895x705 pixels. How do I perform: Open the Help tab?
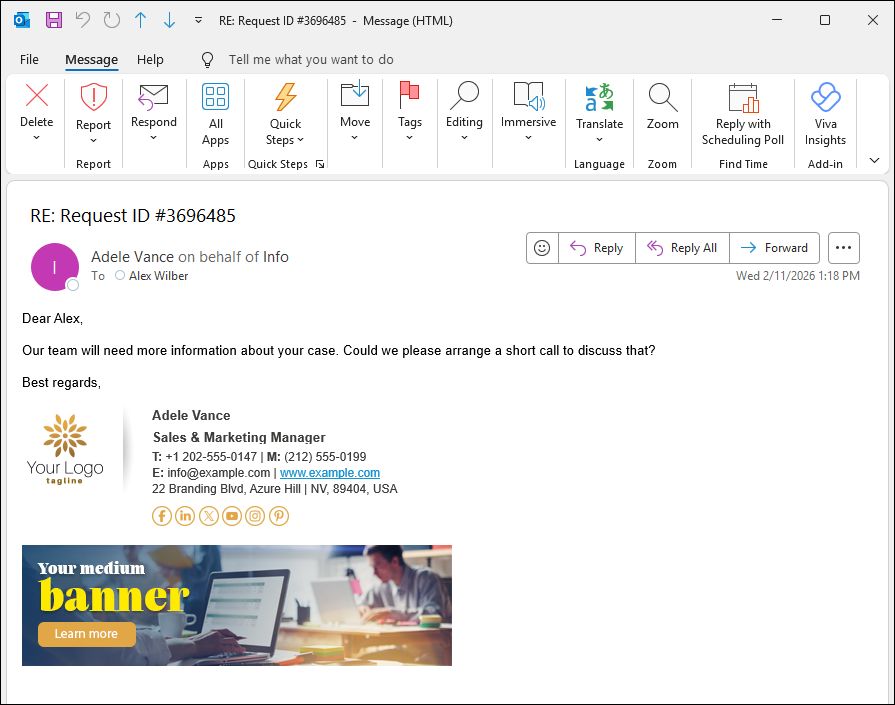click(150, 59)
